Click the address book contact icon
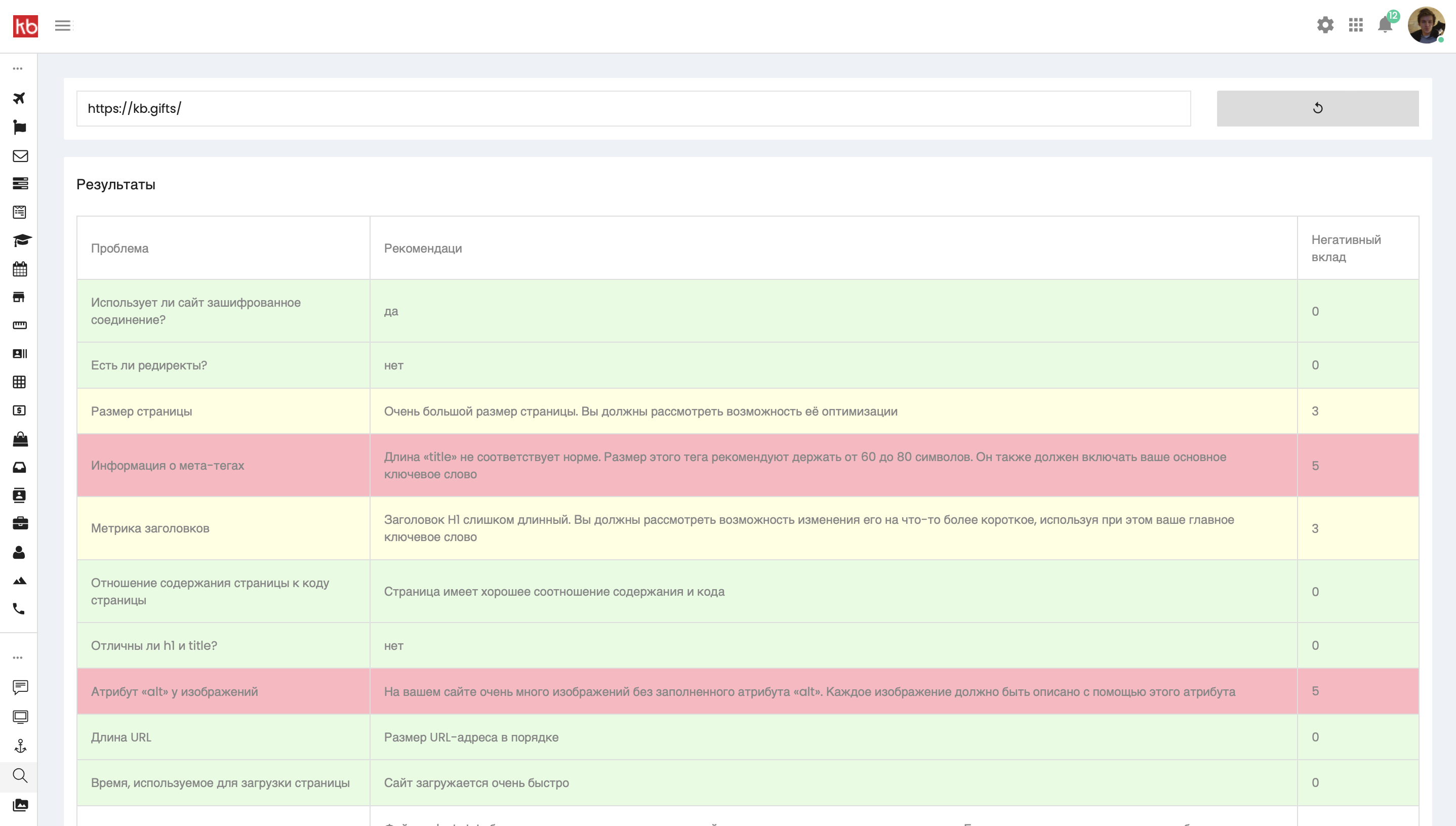The height and width of the screenshot is (826, 1456). tap(19, 495)
